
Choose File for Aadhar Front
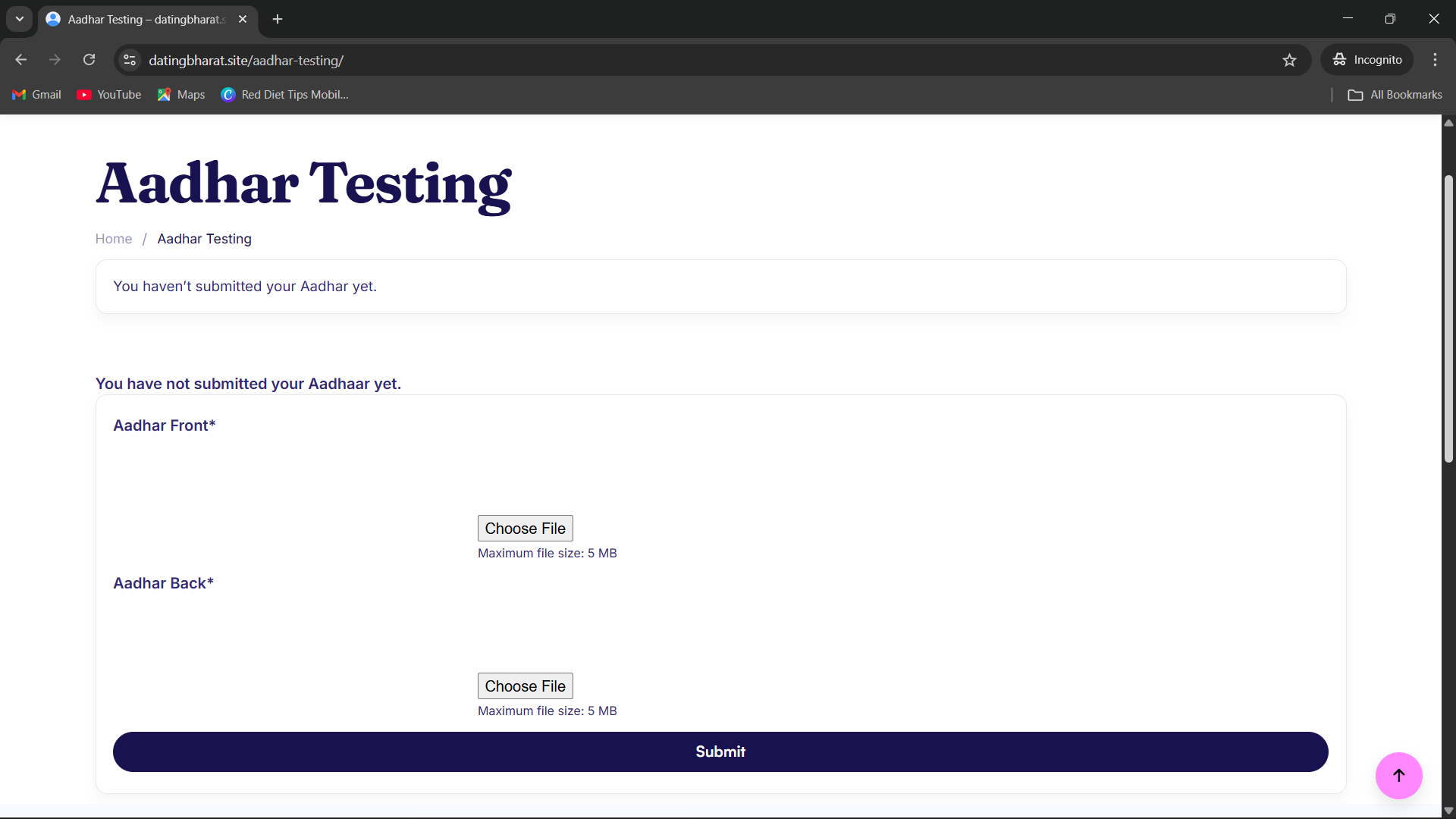(525, 529)
